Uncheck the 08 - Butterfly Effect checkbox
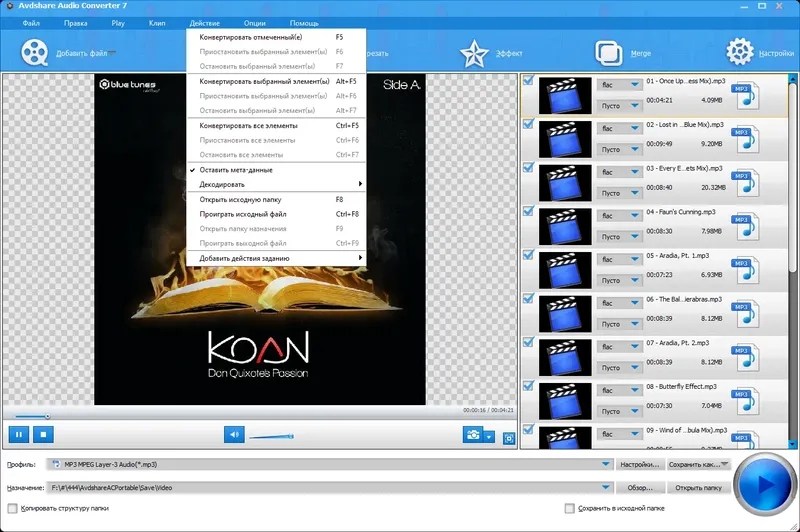800x532 pixels. pyautogui.click(x=528, y=386)
